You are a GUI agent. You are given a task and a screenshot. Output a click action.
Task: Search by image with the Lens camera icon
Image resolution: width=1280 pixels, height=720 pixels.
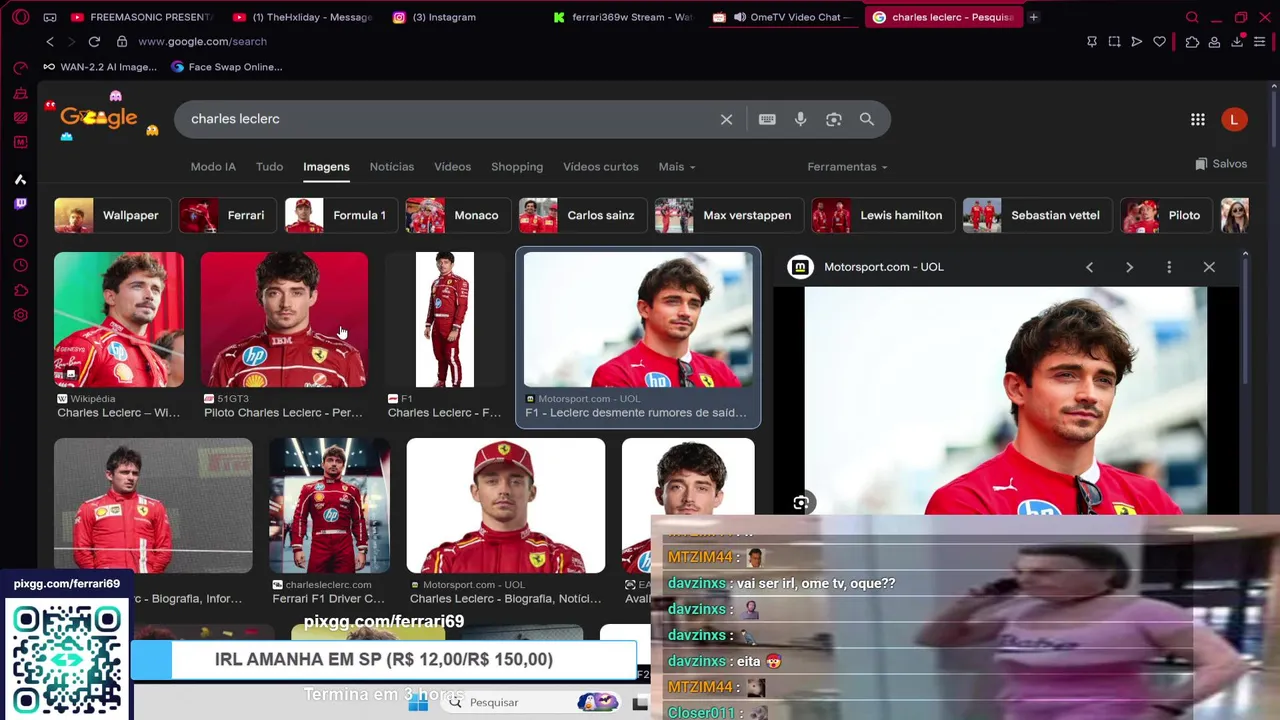click(833, 119)
